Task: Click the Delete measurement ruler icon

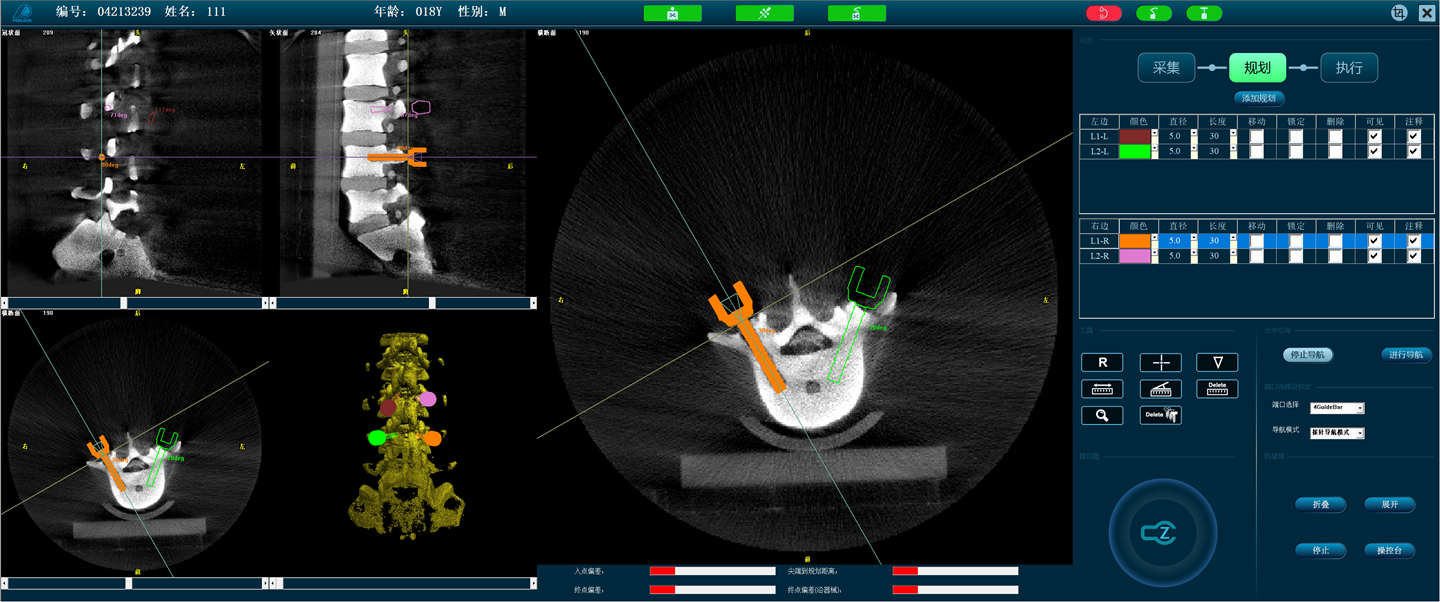Action: [1217, 389]
